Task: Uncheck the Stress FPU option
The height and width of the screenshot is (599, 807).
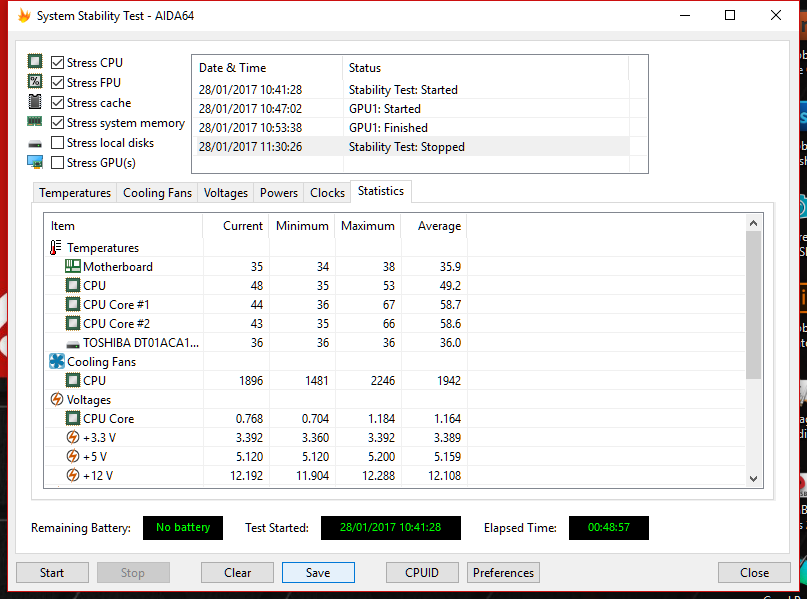Action: point(58,82)
